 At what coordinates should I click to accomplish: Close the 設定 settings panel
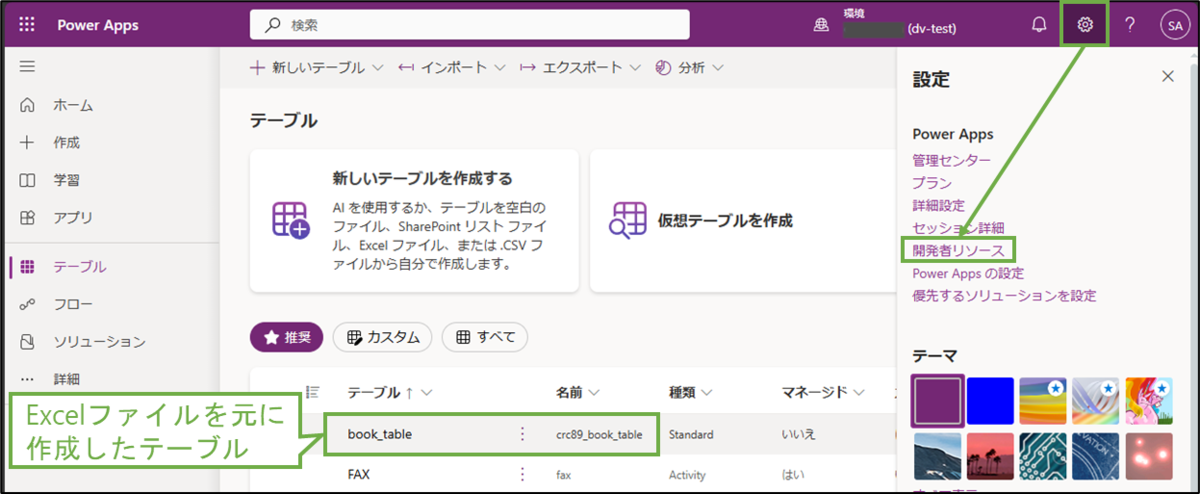point(1167,76)
